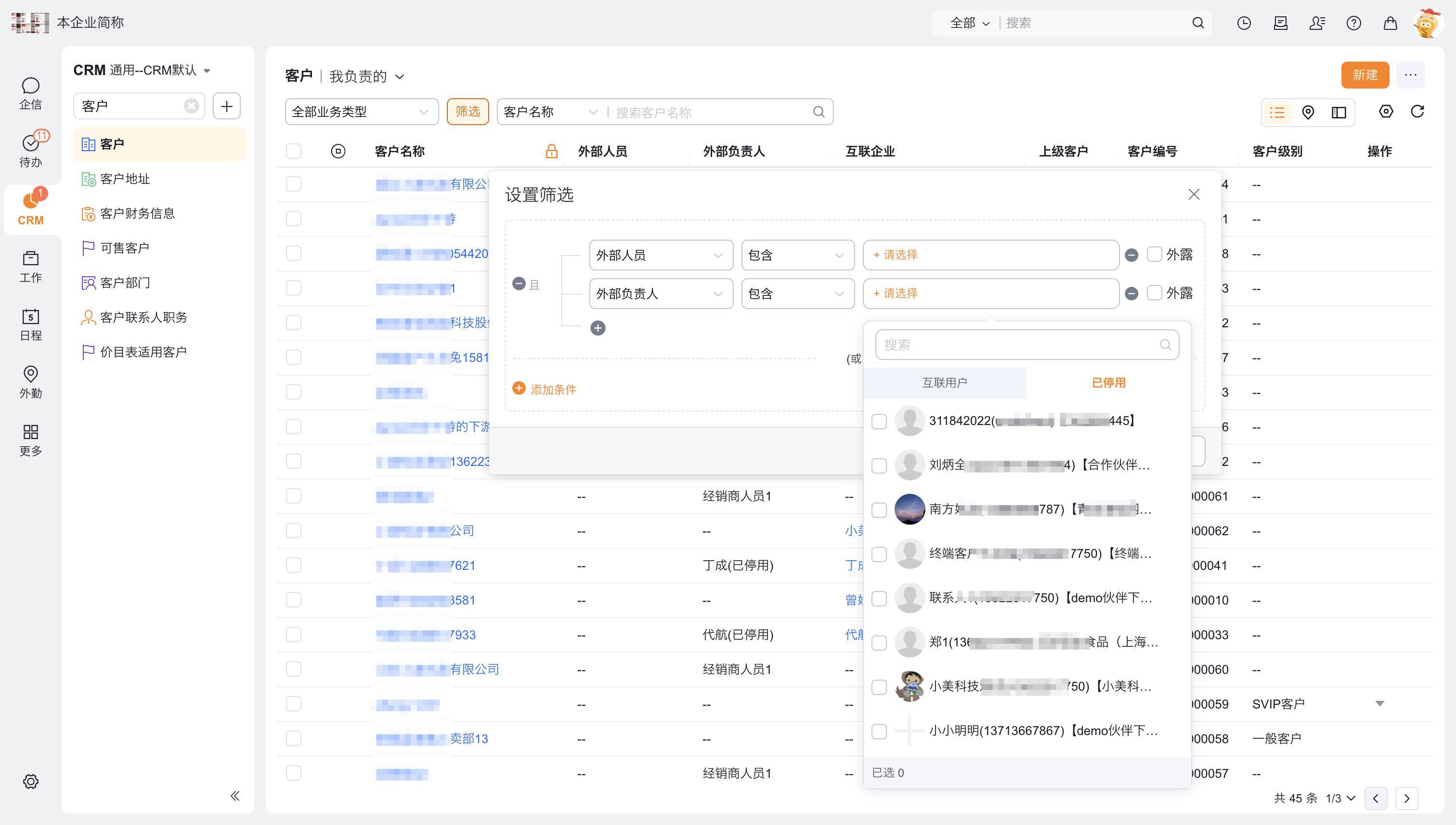
Task: Open 客户财务信息 menu item
Action: point(137,214)
